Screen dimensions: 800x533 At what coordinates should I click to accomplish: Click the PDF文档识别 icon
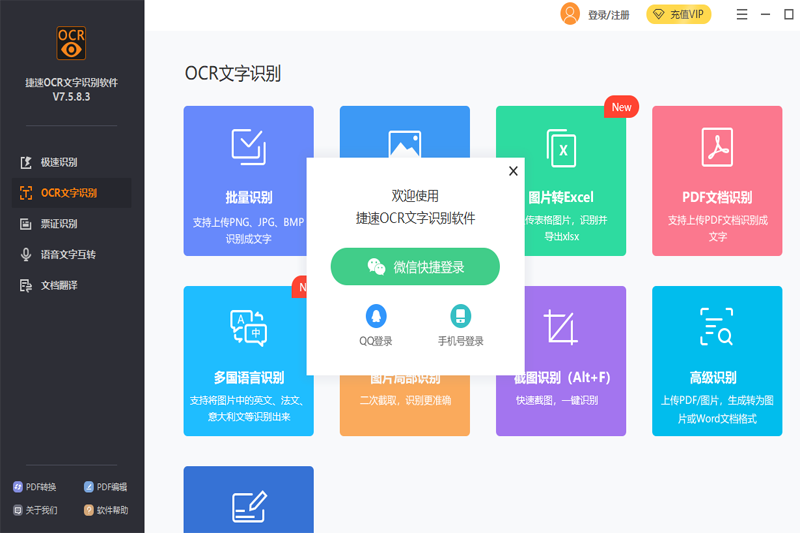pos(716,146)
